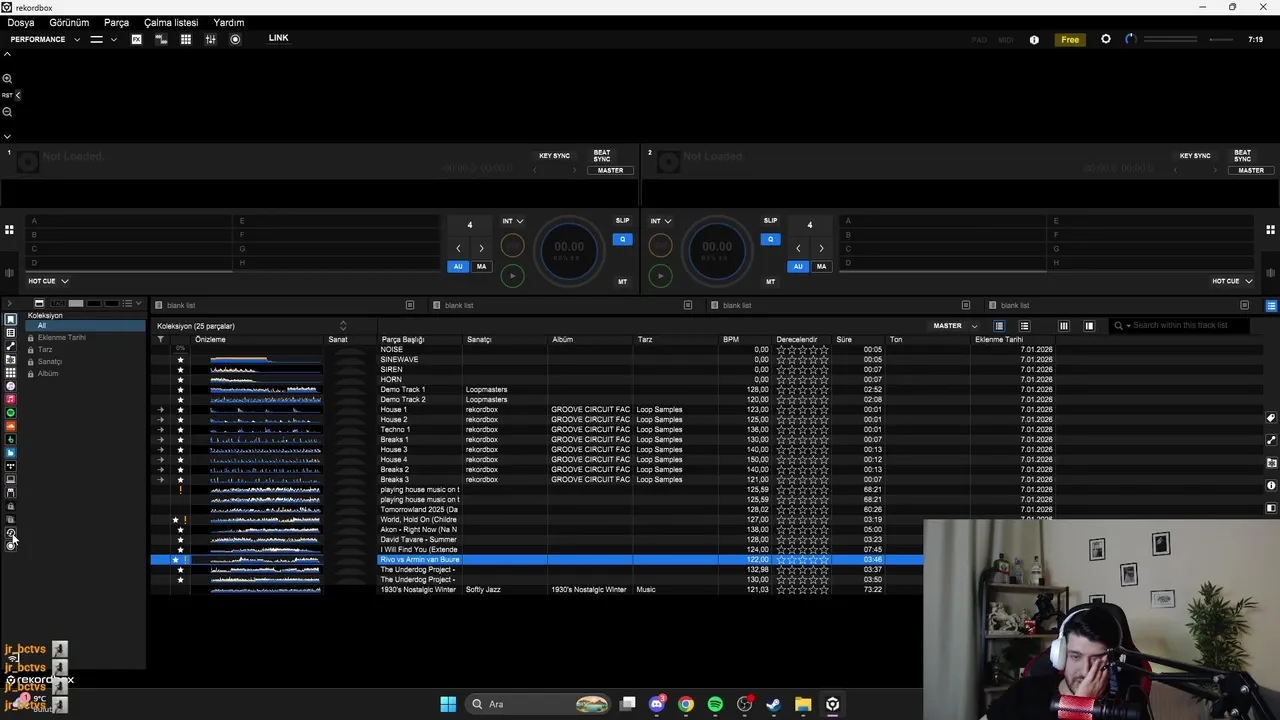Play deck 2 with play button
This screenshot has height=720, width=1280.
pyautogui.click(x=660, y=275)
